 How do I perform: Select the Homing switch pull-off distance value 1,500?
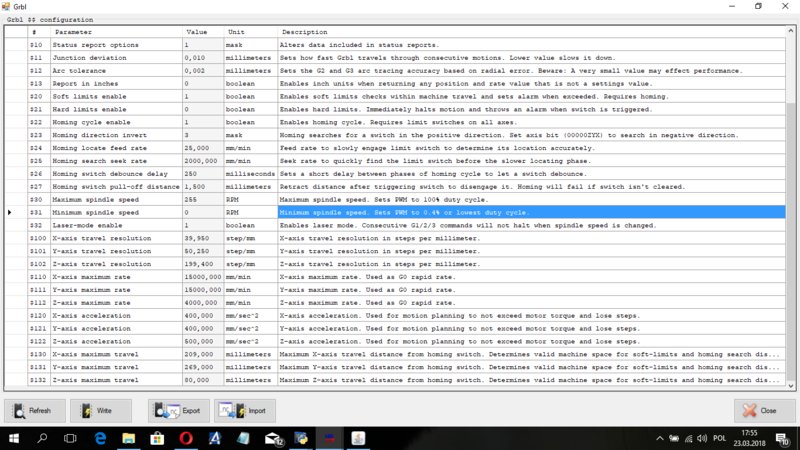[x=203, y=187]
